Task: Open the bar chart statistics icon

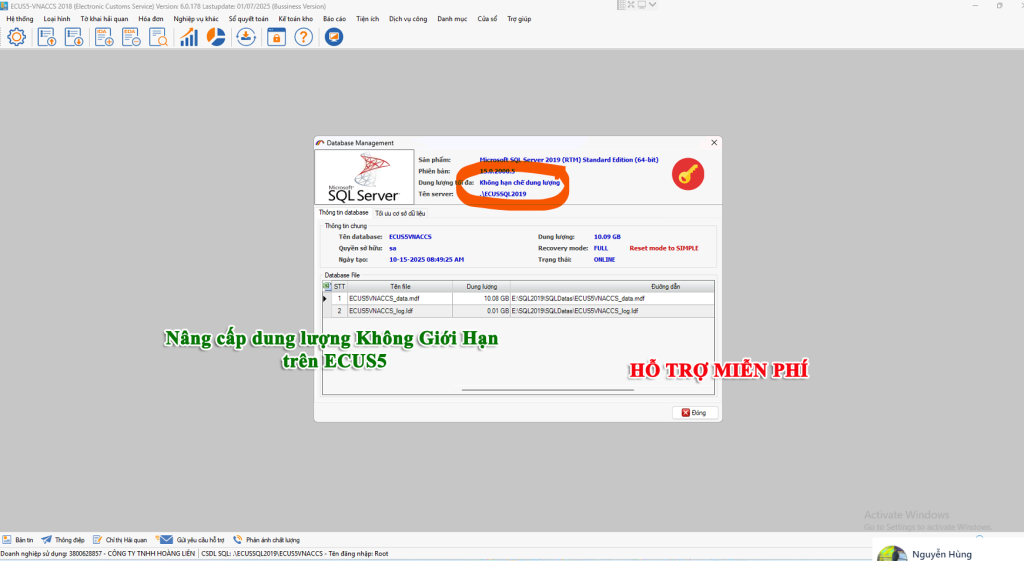Action: 188,37
